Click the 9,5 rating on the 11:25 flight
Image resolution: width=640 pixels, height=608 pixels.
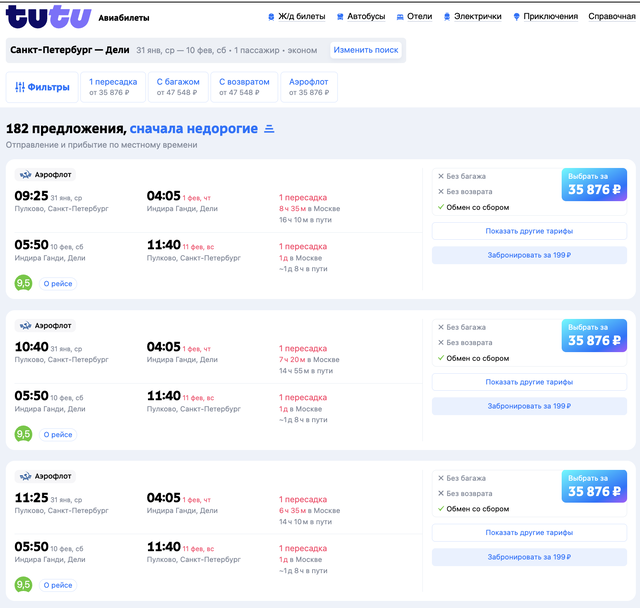click(x=23, y=584)
